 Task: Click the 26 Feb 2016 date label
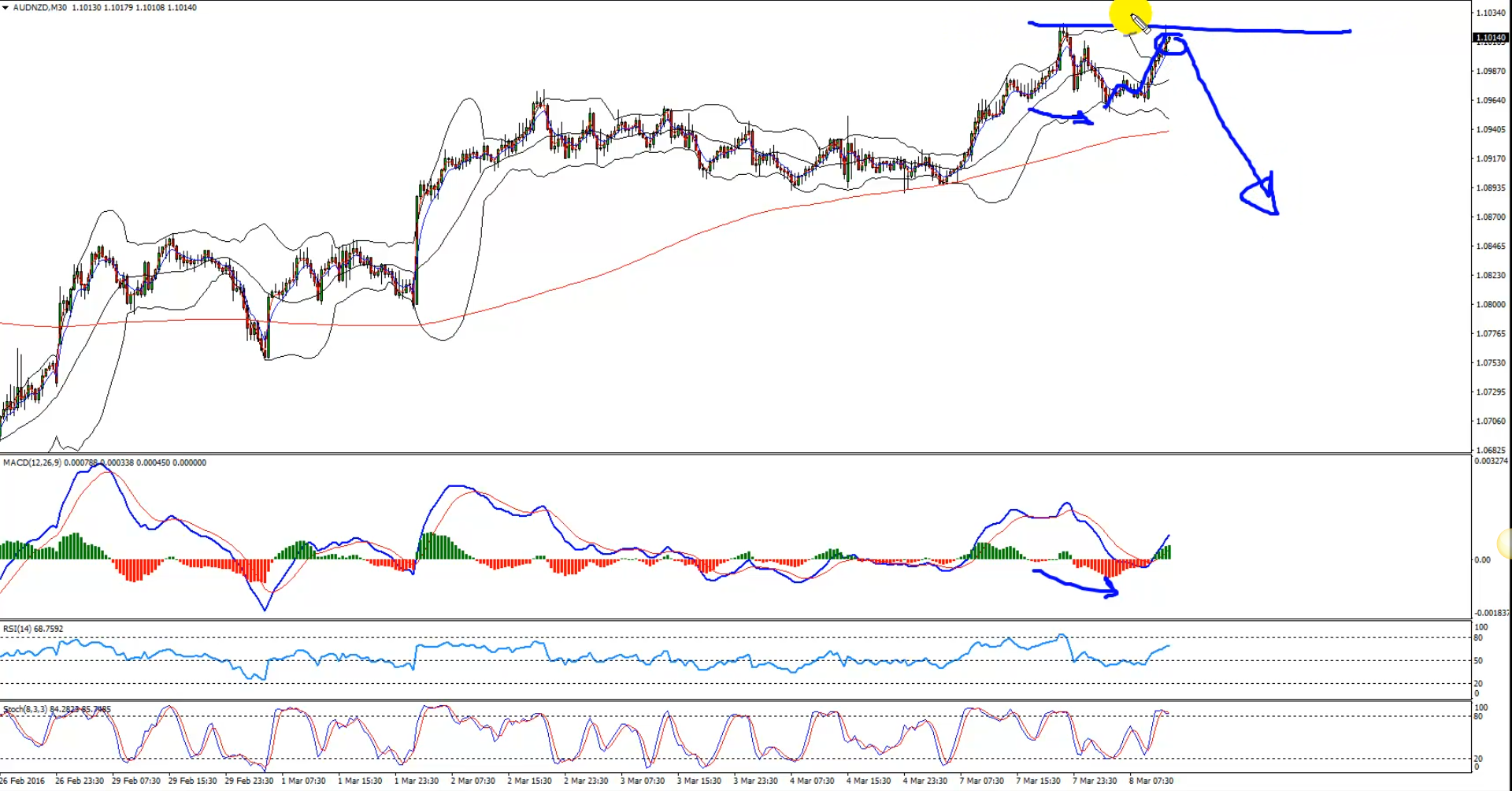[x=24, y=781]
